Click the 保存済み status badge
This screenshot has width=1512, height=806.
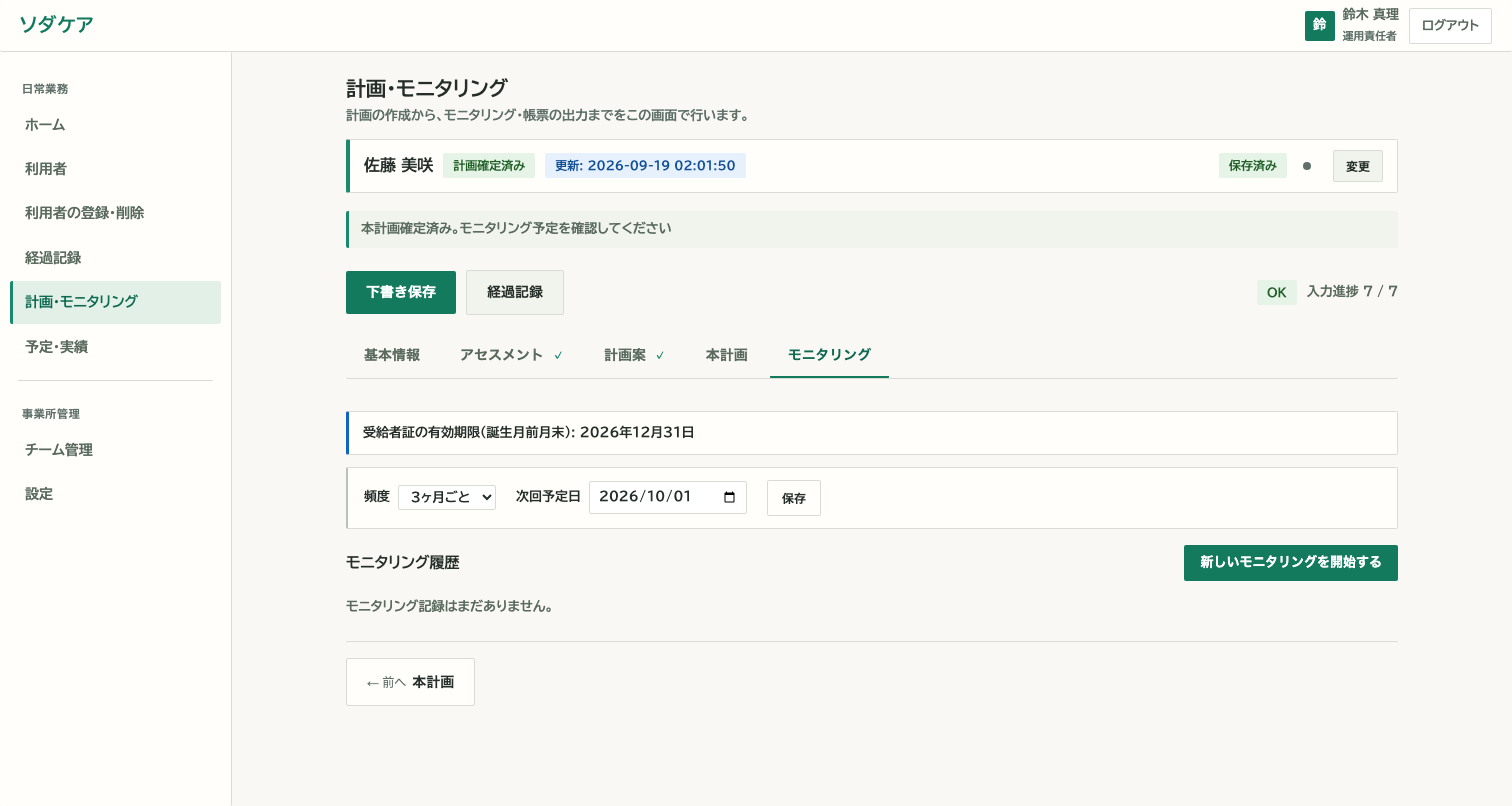point(1253,166)
